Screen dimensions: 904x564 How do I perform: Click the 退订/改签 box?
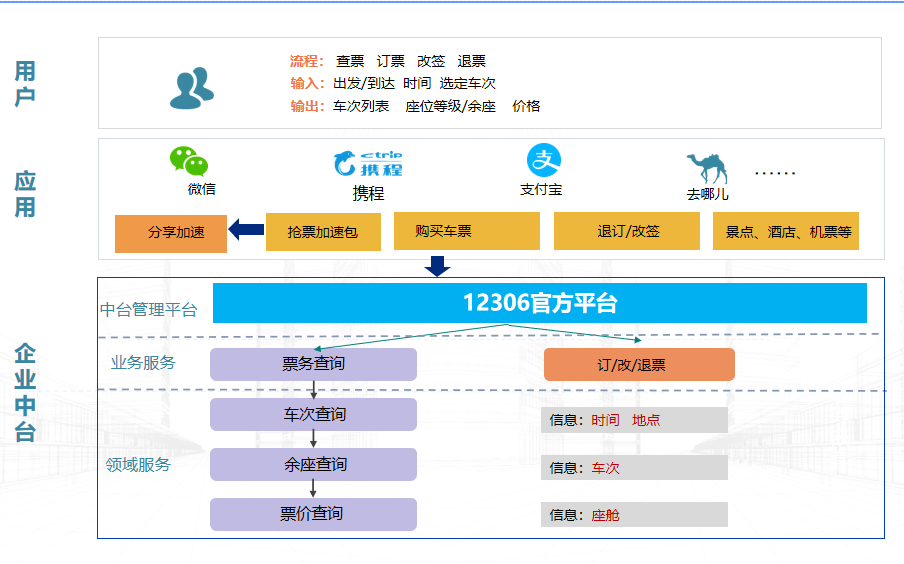coord(627,231)
